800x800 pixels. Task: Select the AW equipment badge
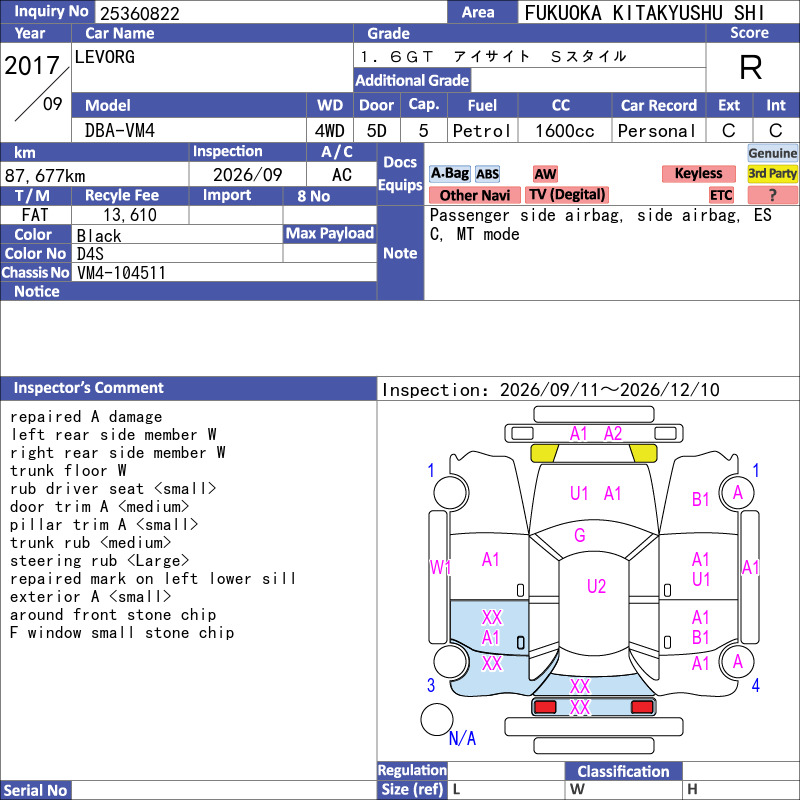[545, 174]
